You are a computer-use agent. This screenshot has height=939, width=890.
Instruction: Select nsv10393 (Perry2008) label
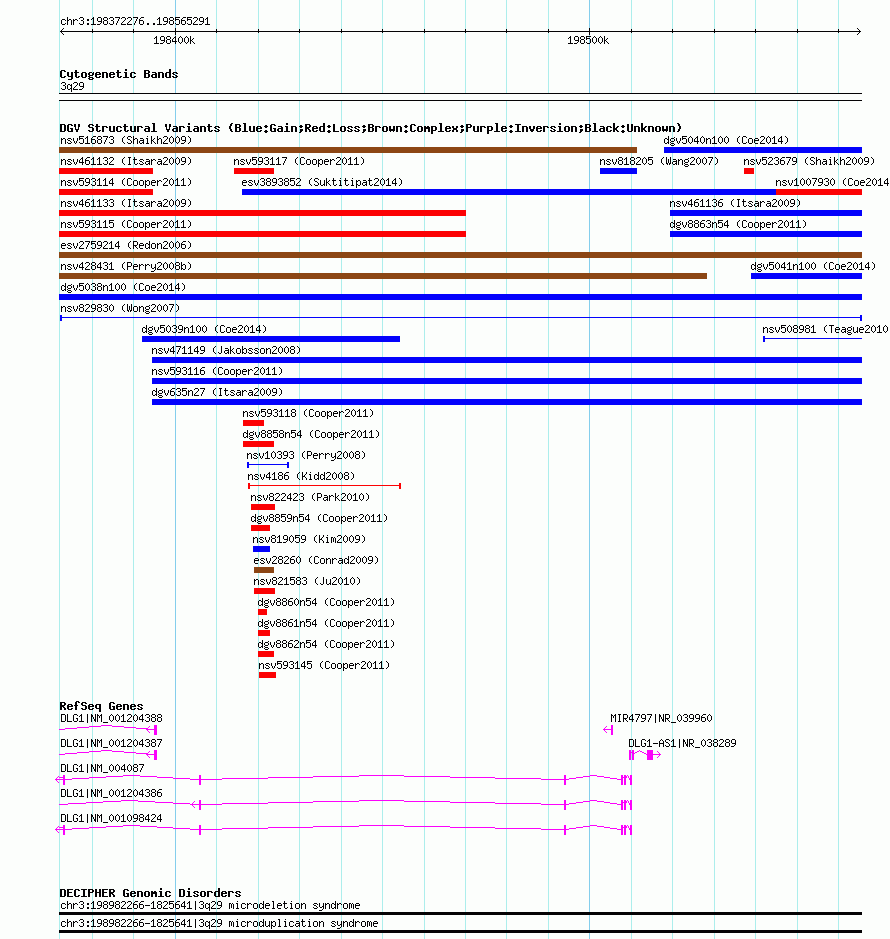pos(306,455)
